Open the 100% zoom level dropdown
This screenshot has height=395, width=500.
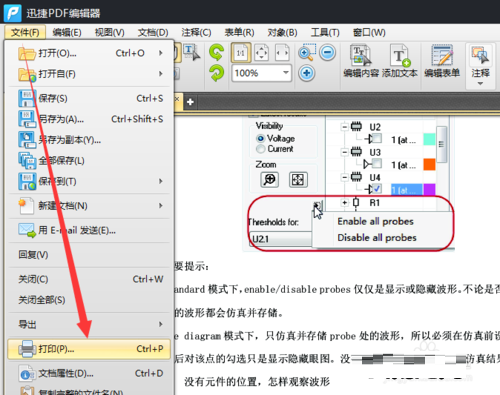click(286, 73)
